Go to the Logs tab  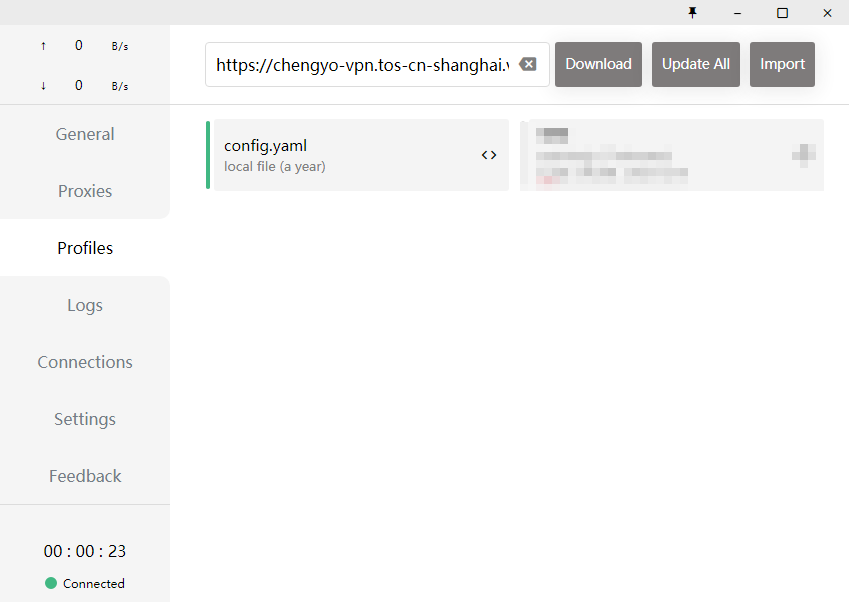point(85,305)
